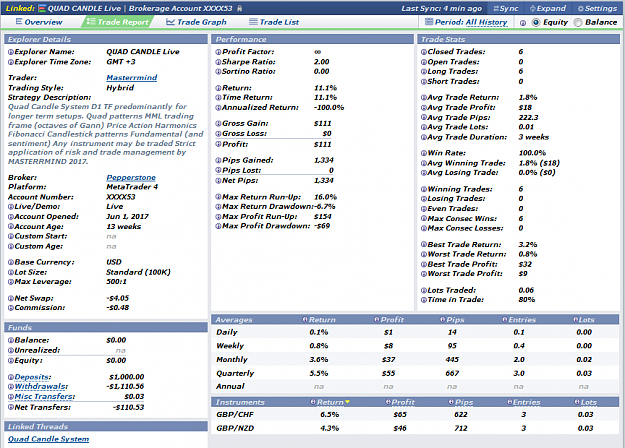Click the QUAD CANDLE Live title text
Viewport: 625px width, 448px height.
[x=84, y=8]
